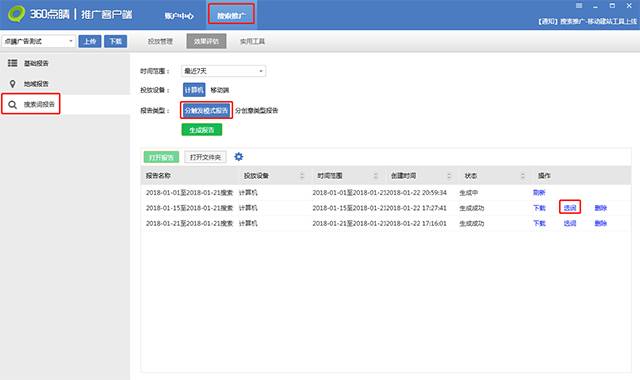
Task: Select 基础报告 in the left sidebar
Action: pyautogui.click(x=36, y=63)
